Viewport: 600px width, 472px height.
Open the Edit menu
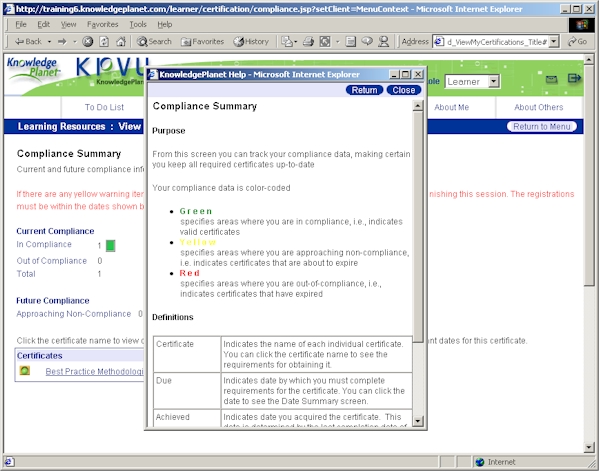coord(43,24)
